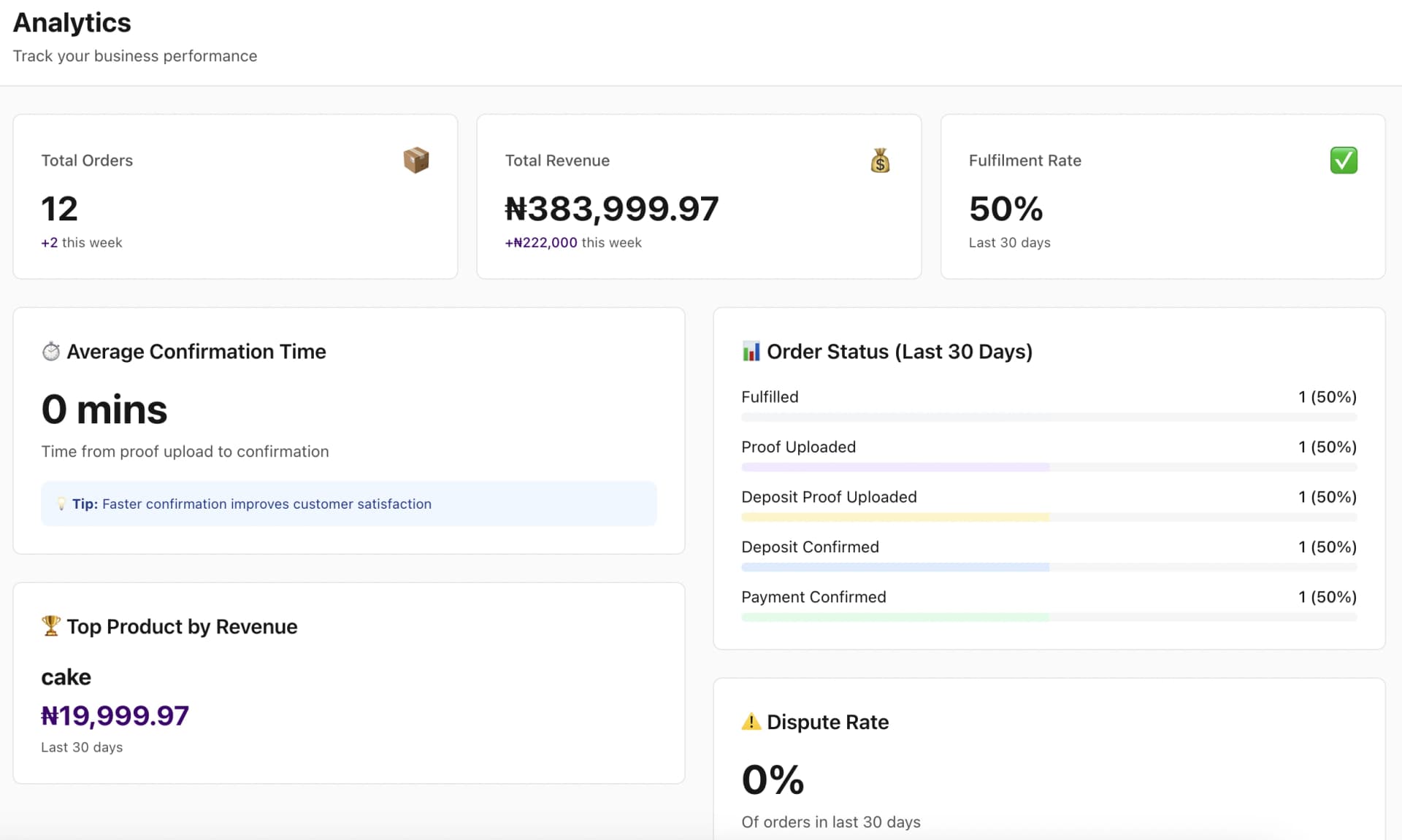Click the stopwatch icon next to Average Confirmation Time
The height and width of the screenshot is (840, 1402).
click(x=50, y=351)
